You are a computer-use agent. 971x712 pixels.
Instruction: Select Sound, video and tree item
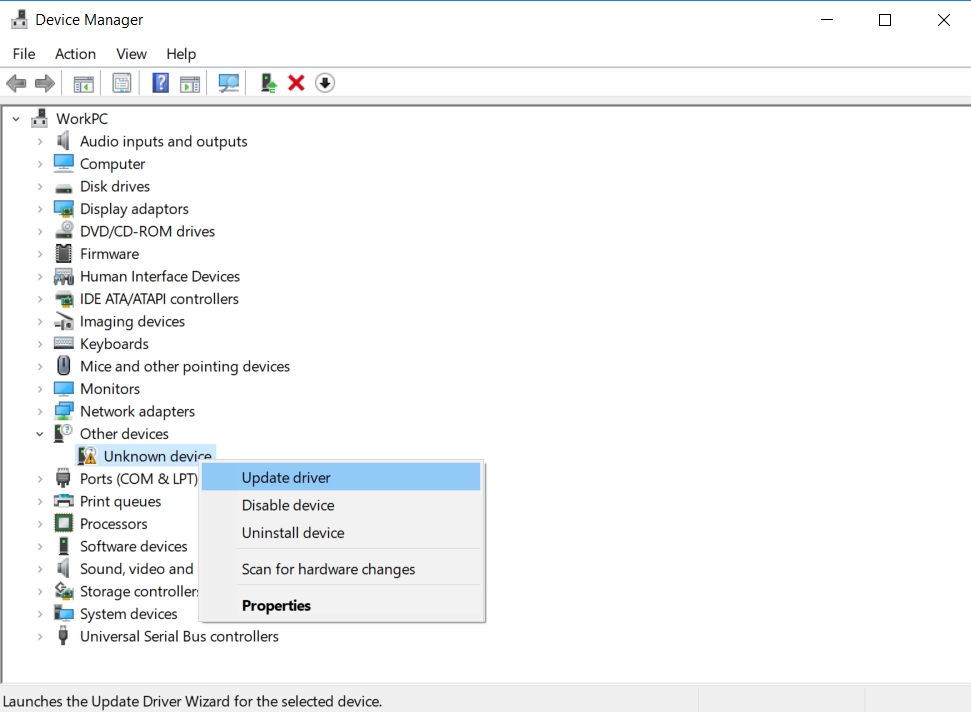(136, 568)
